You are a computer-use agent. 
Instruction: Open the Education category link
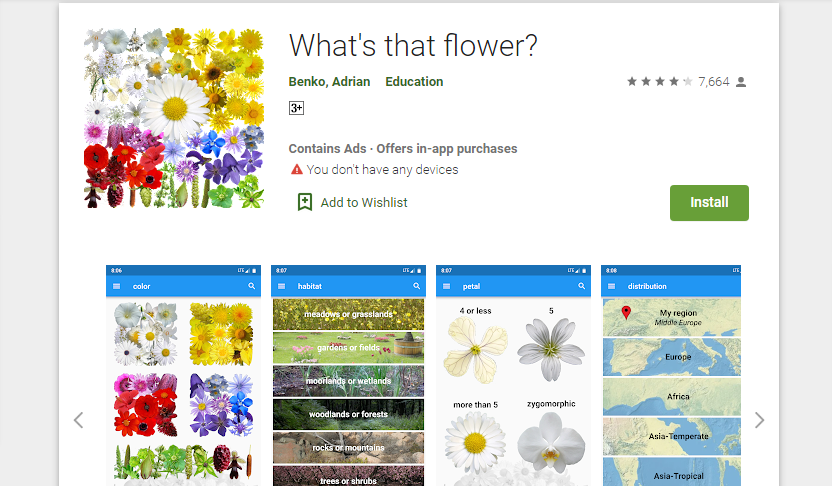point(414,82)
